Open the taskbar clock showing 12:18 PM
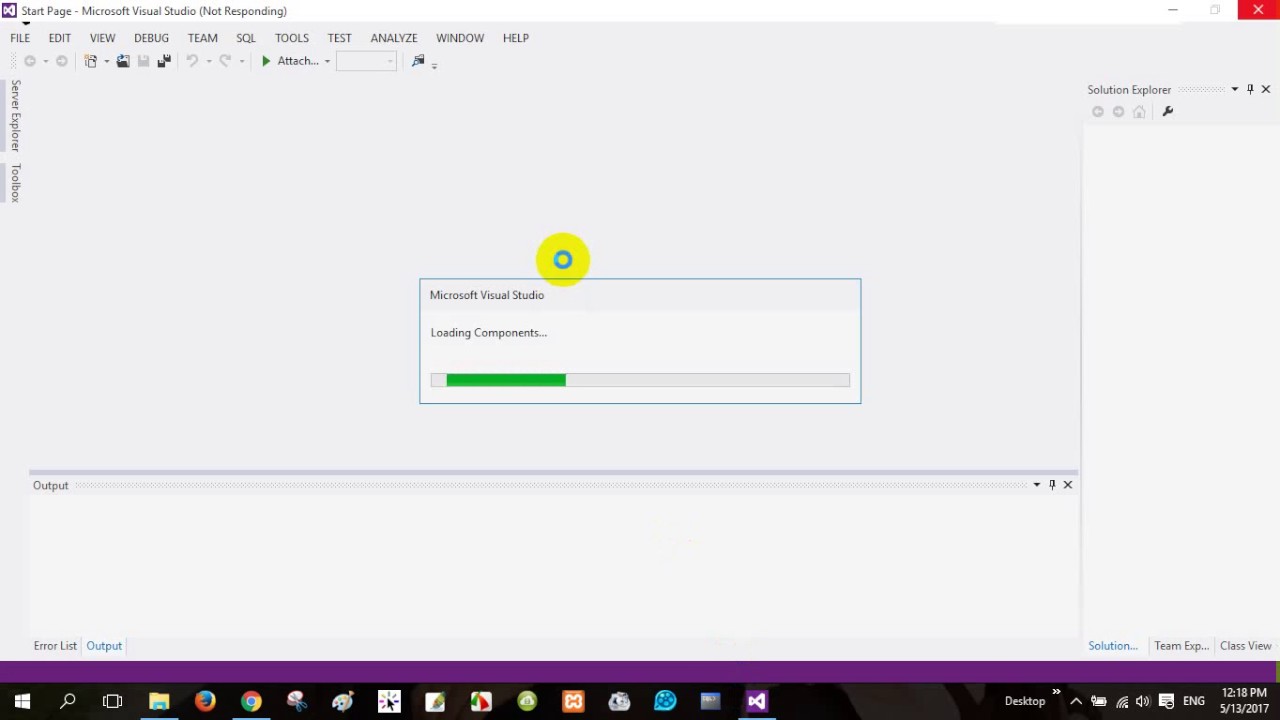 click(1244, 700)
